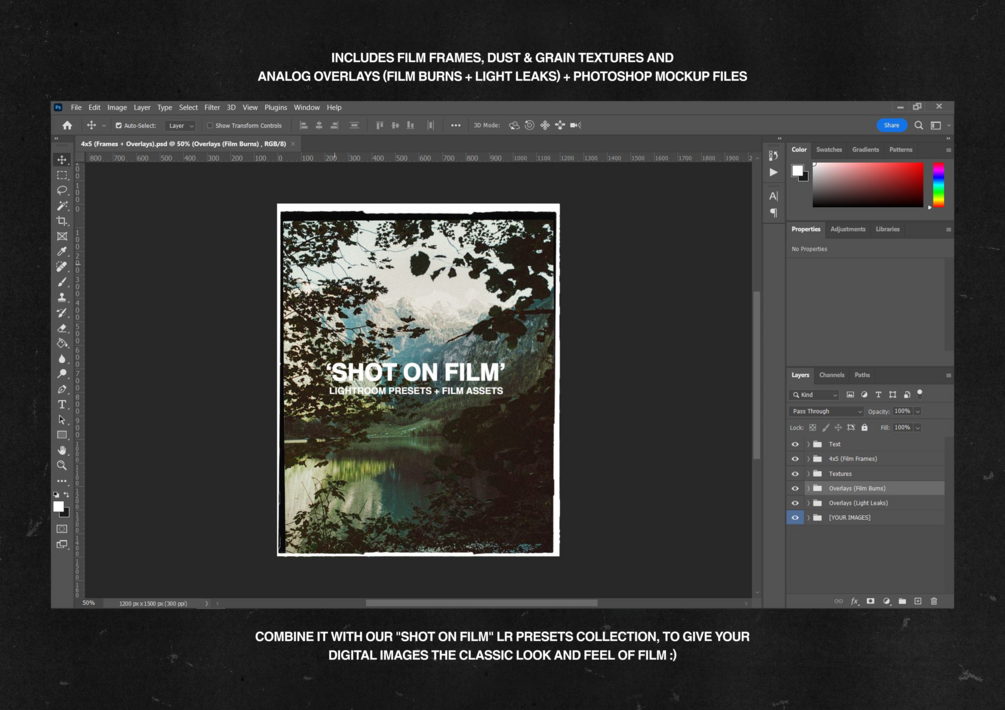
Task: Select the Spot Healing Brush tool
Action: pos(62,267)
